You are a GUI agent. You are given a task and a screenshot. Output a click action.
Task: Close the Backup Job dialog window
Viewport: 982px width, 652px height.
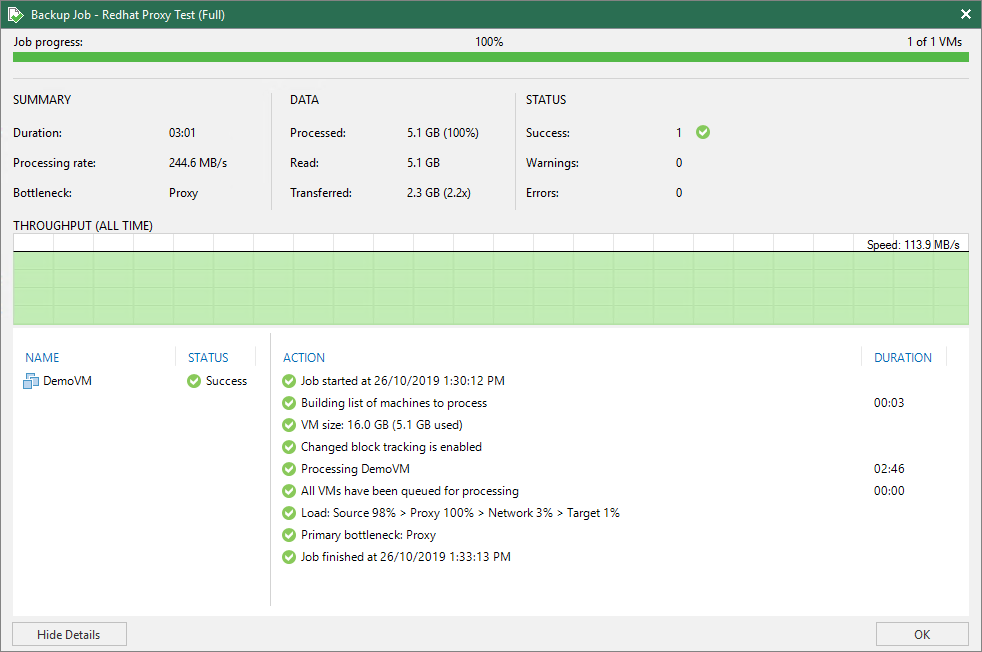965,14
